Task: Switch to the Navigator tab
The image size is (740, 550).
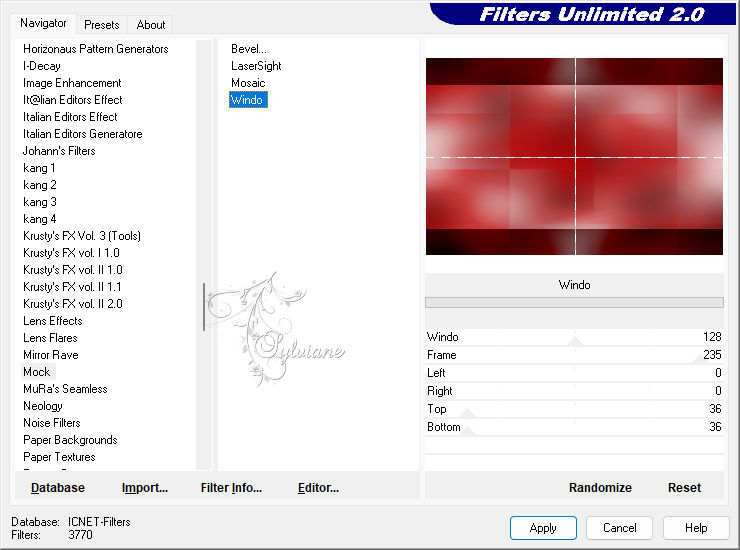Action: click(x=43, y=23)
